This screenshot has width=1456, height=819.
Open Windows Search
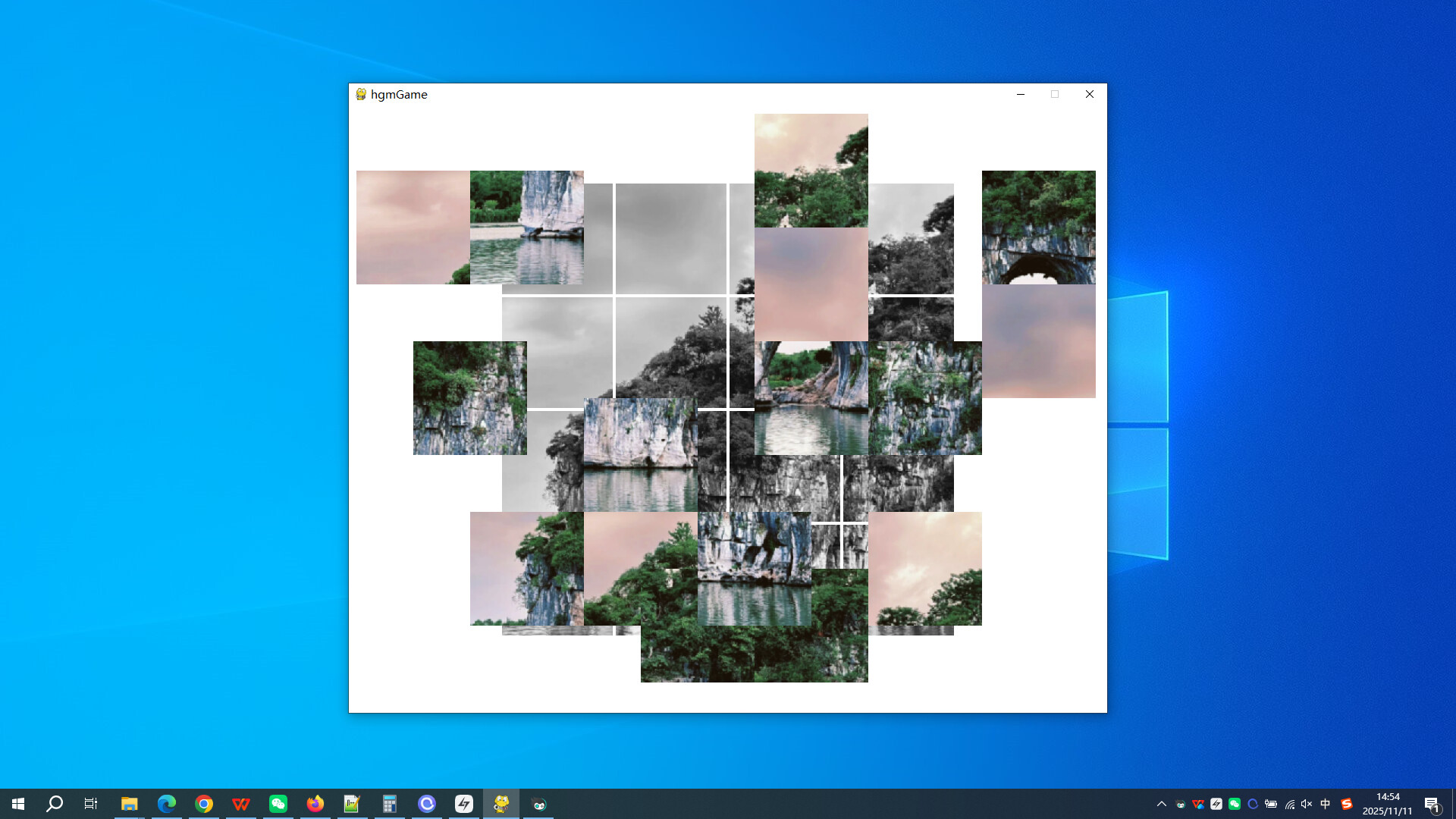click(53, 804)
